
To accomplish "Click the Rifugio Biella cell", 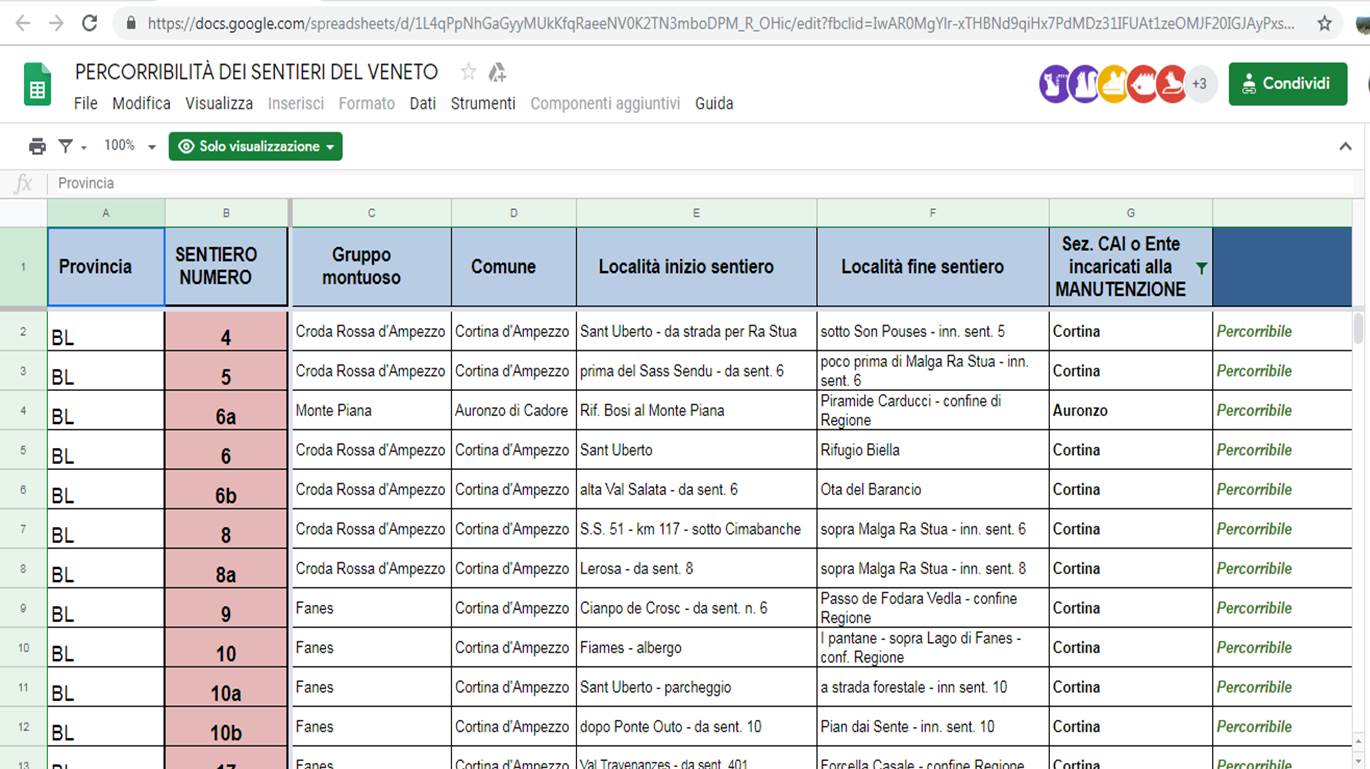I will [x=932, y=450].
